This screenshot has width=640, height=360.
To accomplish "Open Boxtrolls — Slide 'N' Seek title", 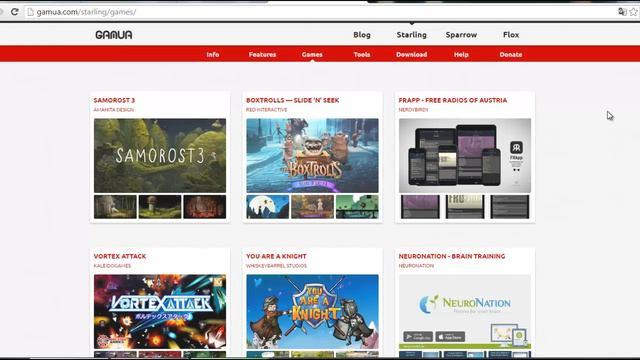I will 292,100.
